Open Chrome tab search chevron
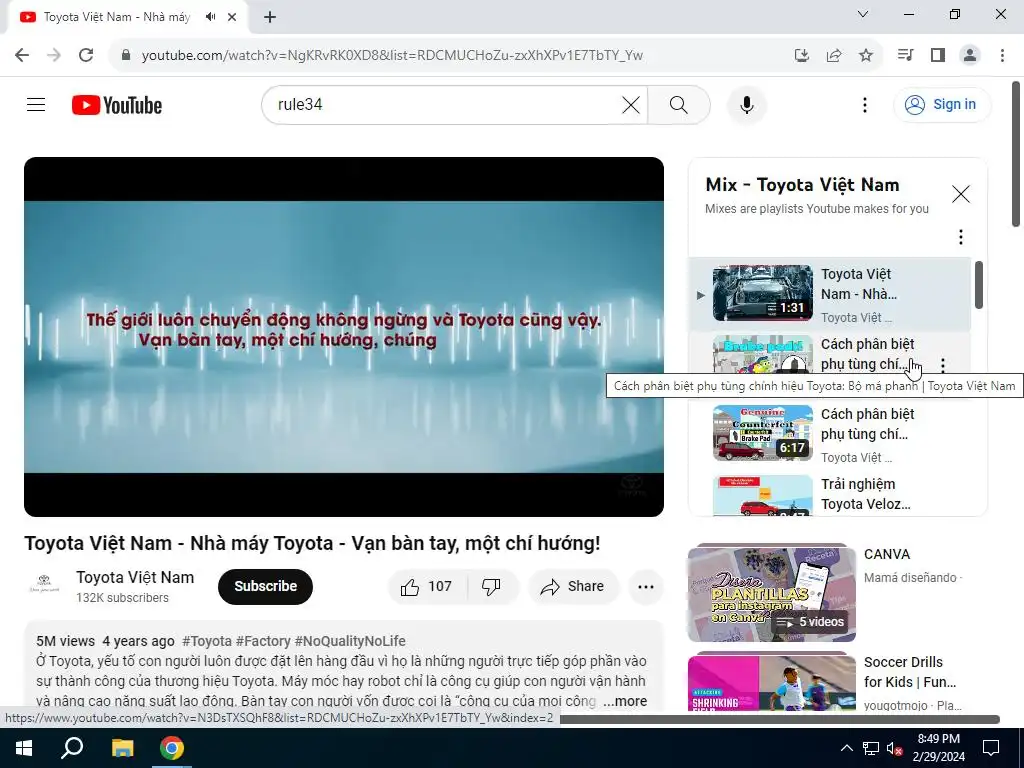The image size is (1024, 768). (x=863, y=14)
